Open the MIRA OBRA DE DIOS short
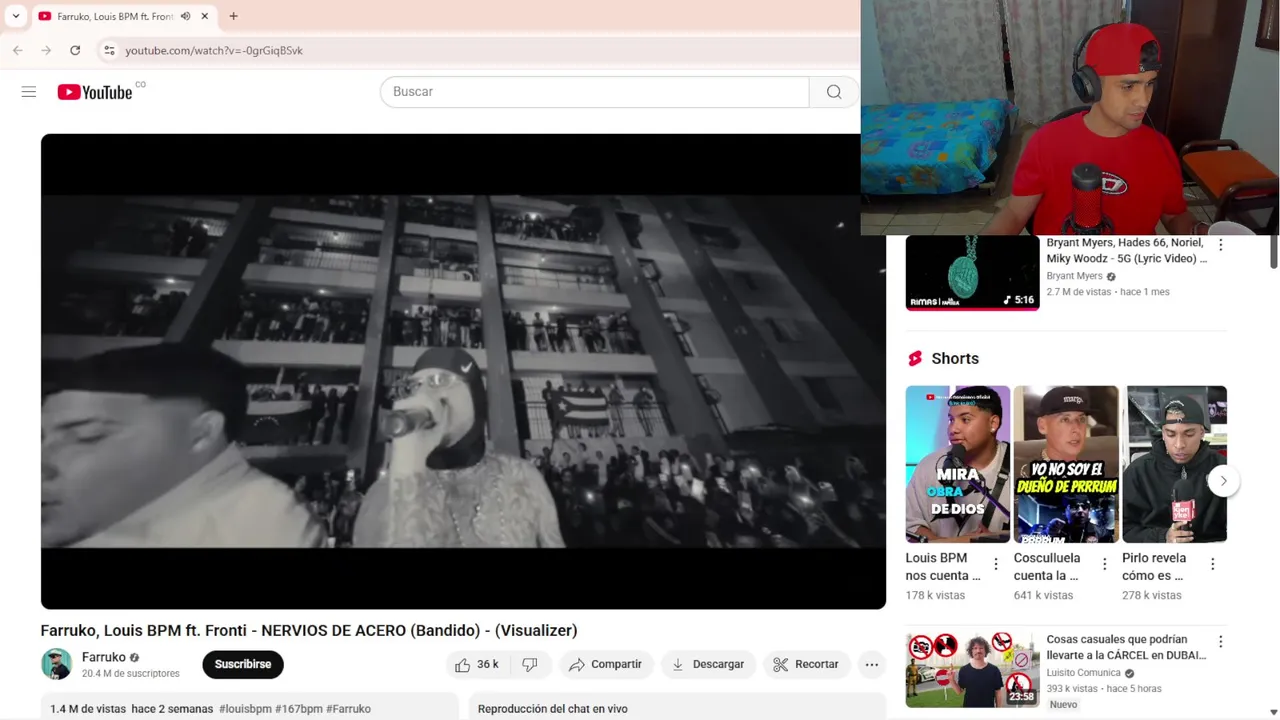This screenshot has height=720, width=1280. (958, 464)
